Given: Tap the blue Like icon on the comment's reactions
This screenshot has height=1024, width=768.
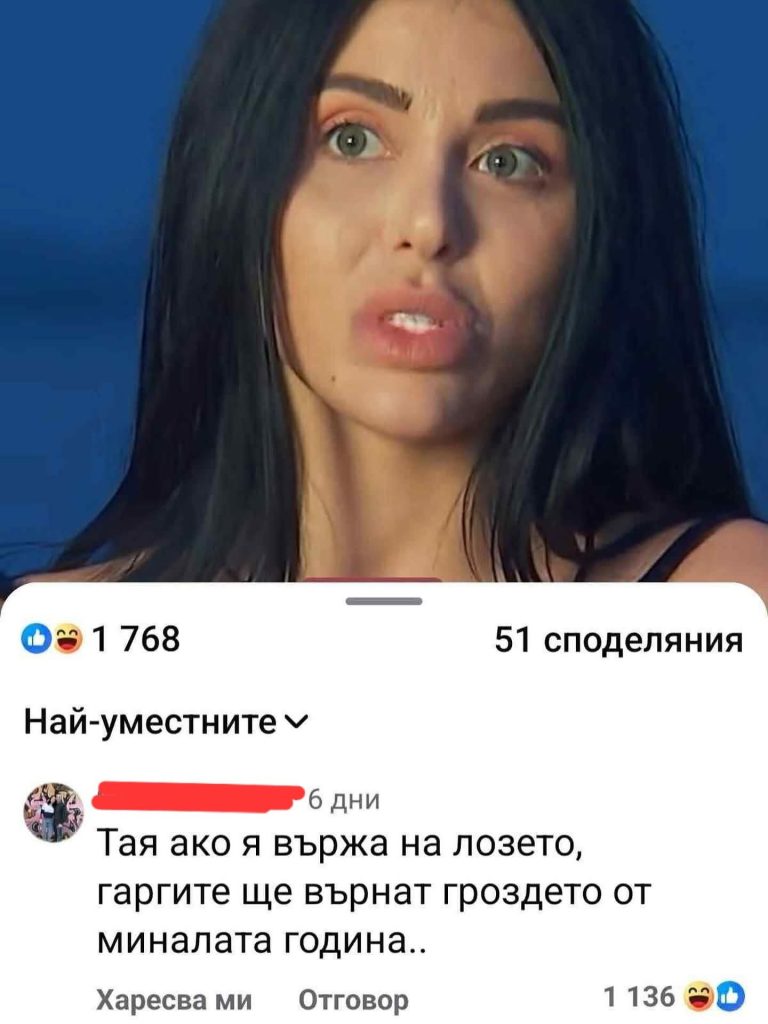Looking at the screenshot, I should (731, 997).
